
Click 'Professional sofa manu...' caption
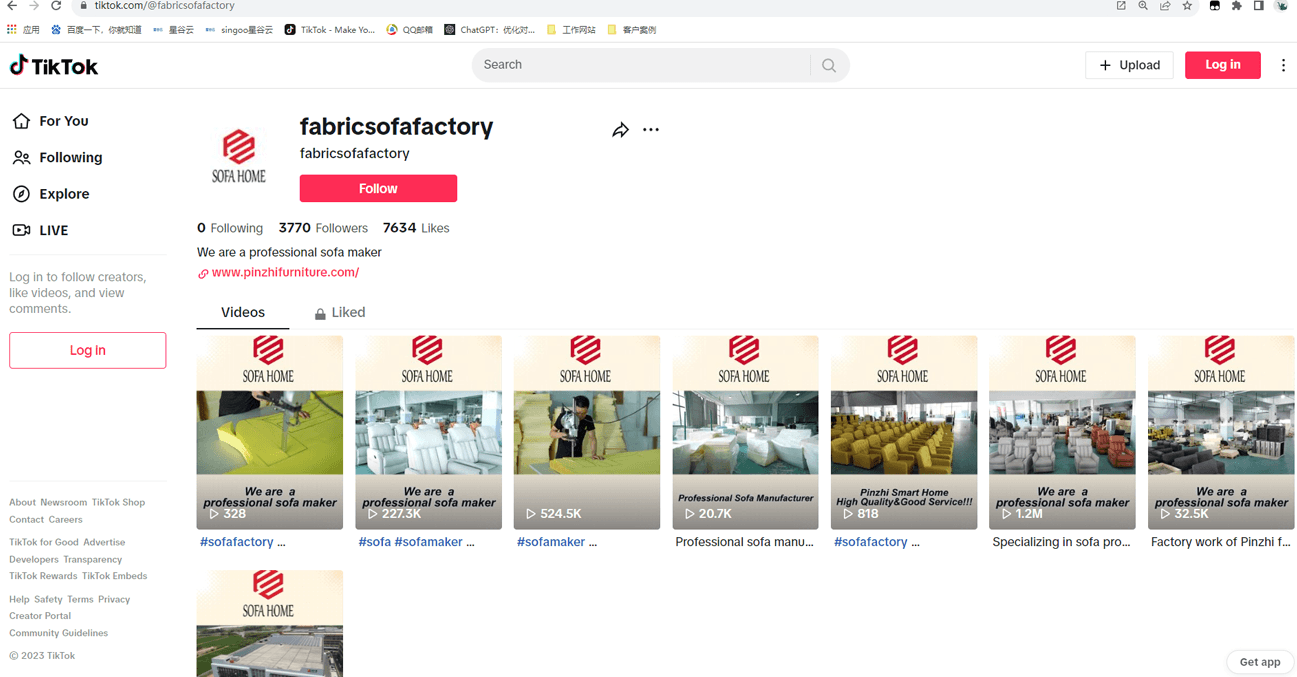[744, 542]
